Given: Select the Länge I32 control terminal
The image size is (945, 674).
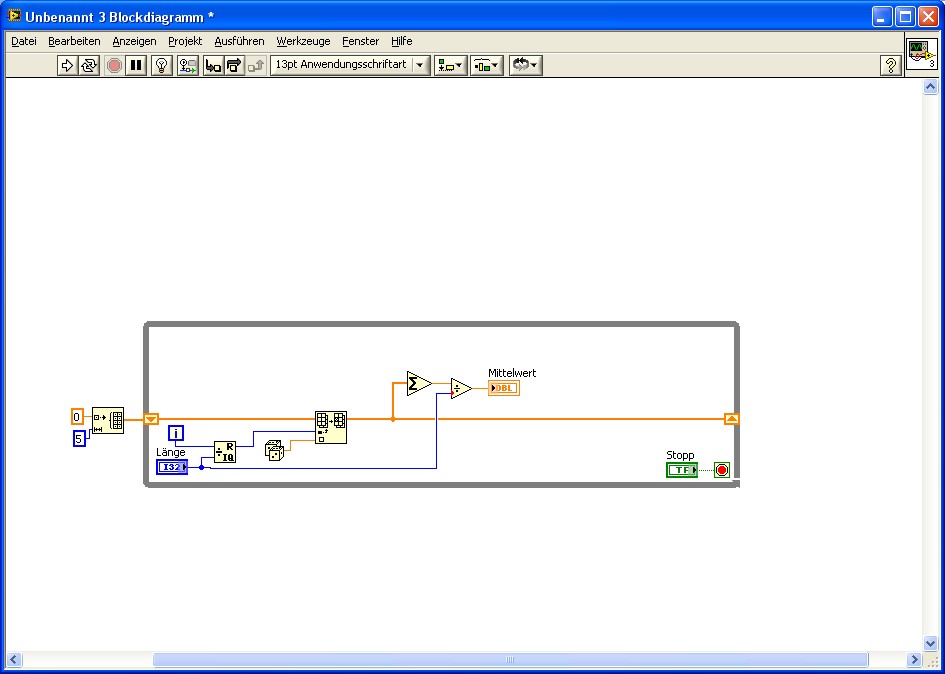Looking at the screenshot, I should click(172, 467).
